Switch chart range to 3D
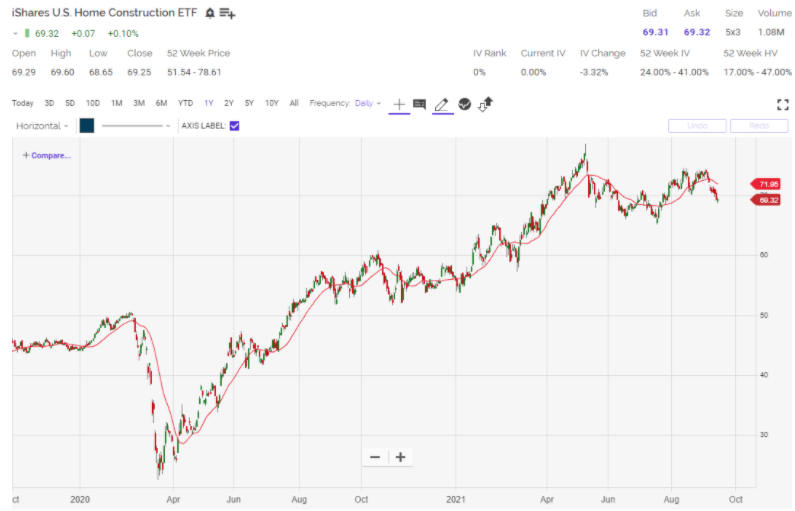795x511 pixels. coord(49,103)
